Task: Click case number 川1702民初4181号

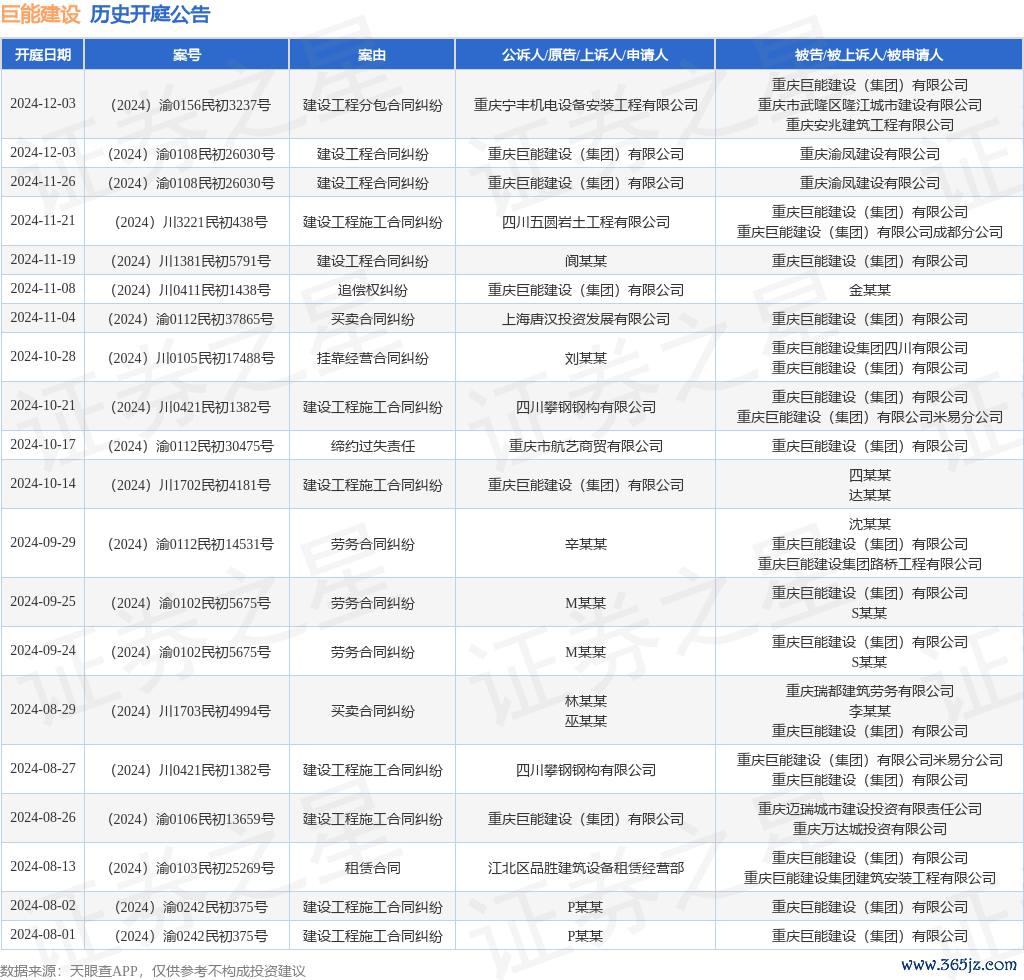Action: [191, 485]
